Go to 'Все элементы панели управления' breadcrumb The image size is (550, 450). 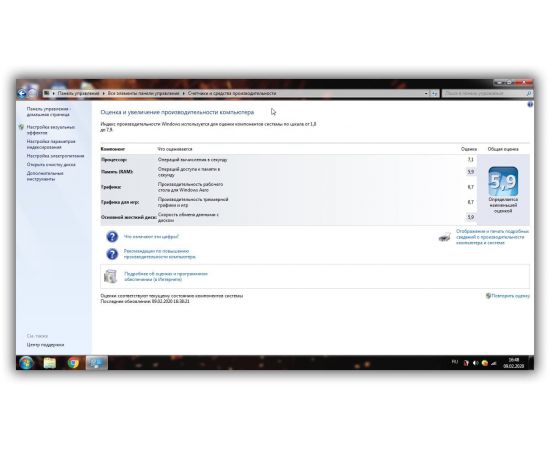tap(143, 93)
